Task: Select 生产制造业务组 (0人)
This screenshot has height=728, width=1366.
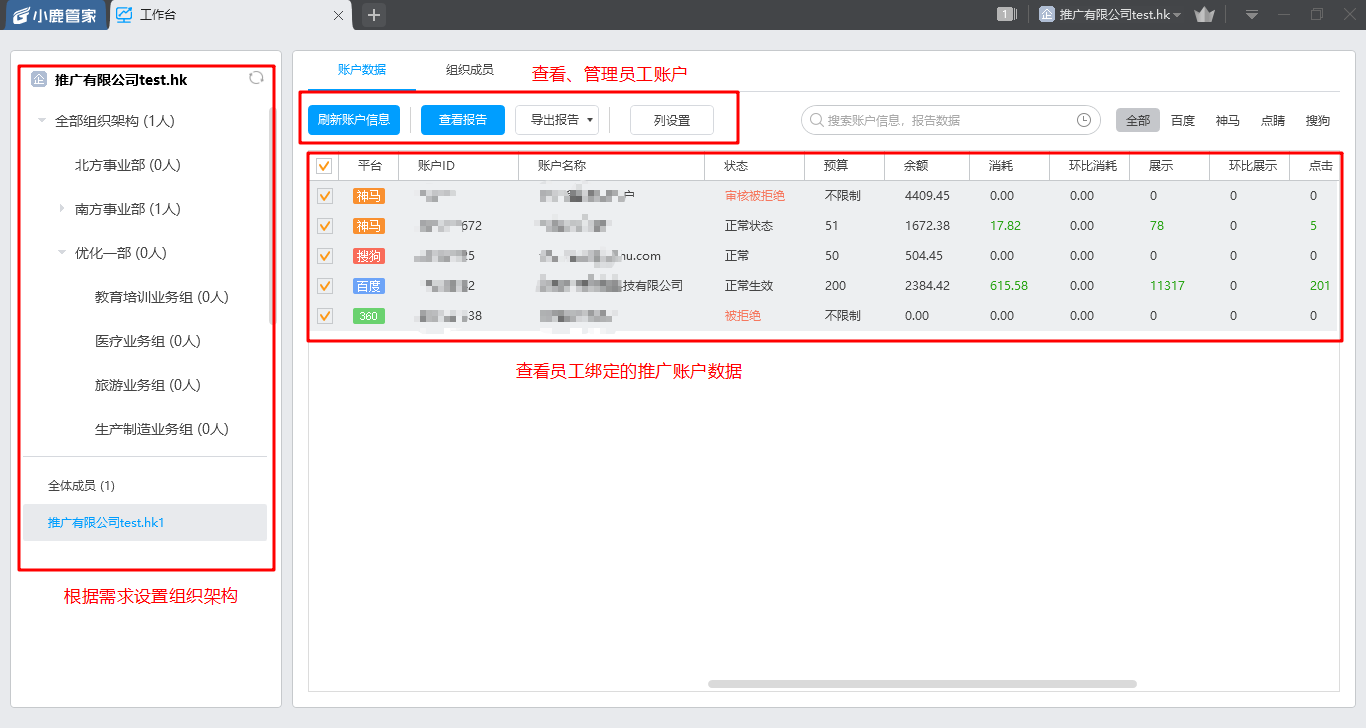Action: (x=162, y=429)
